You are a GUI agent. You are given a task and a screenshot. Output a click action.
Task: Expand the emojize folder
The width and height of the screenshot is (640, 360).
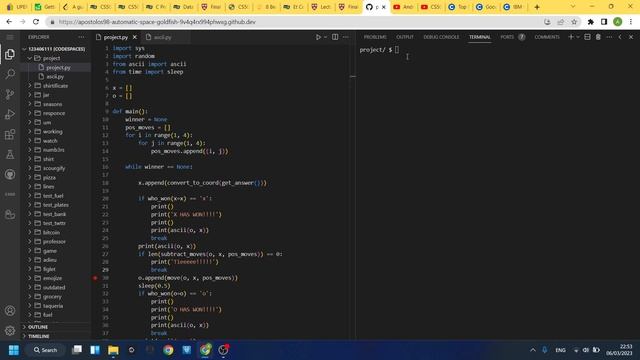(56, 278)
